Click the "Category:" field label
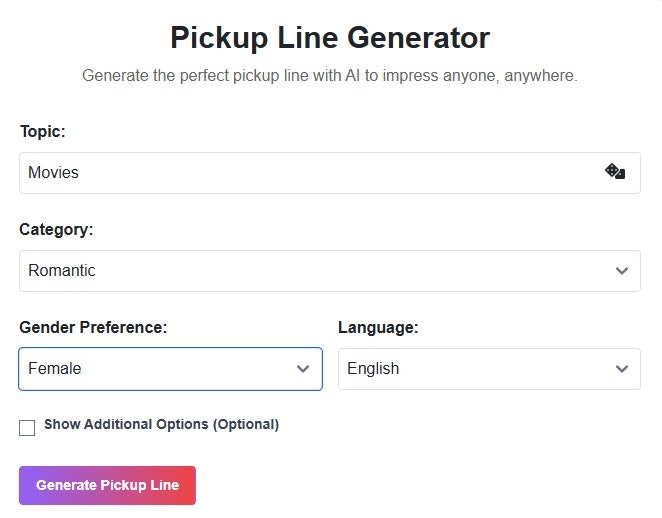This screenshot has width=662, height=518. pos(56,229)
